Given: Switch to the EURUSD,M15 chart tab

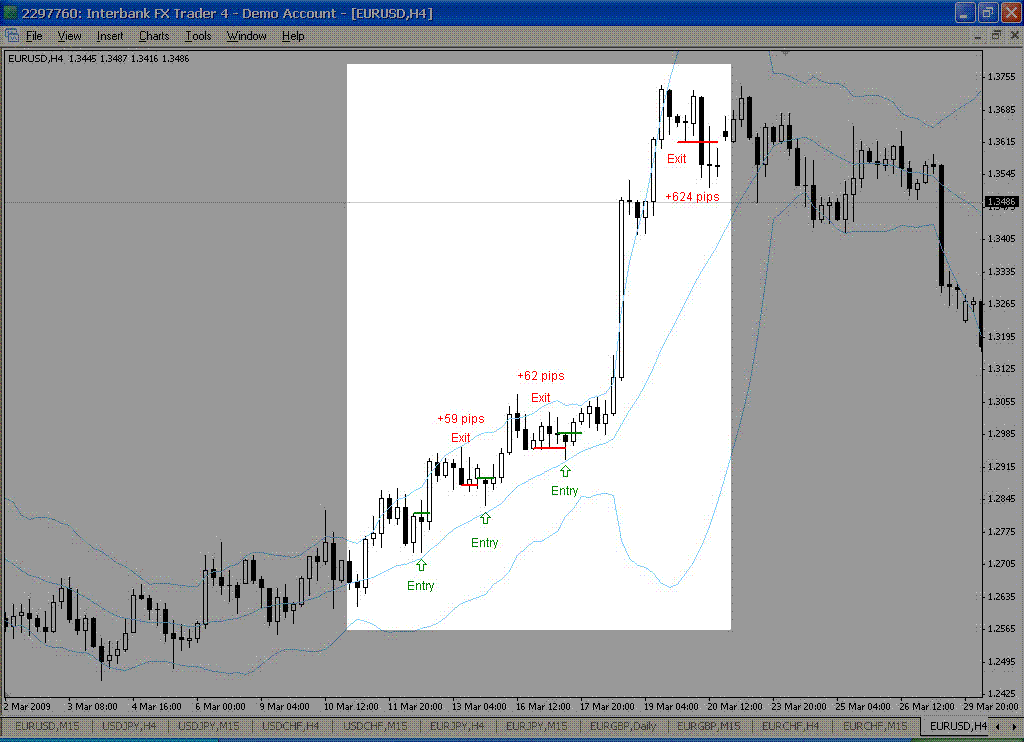Looking at the screenshot, I should click(x=47, y=726).
